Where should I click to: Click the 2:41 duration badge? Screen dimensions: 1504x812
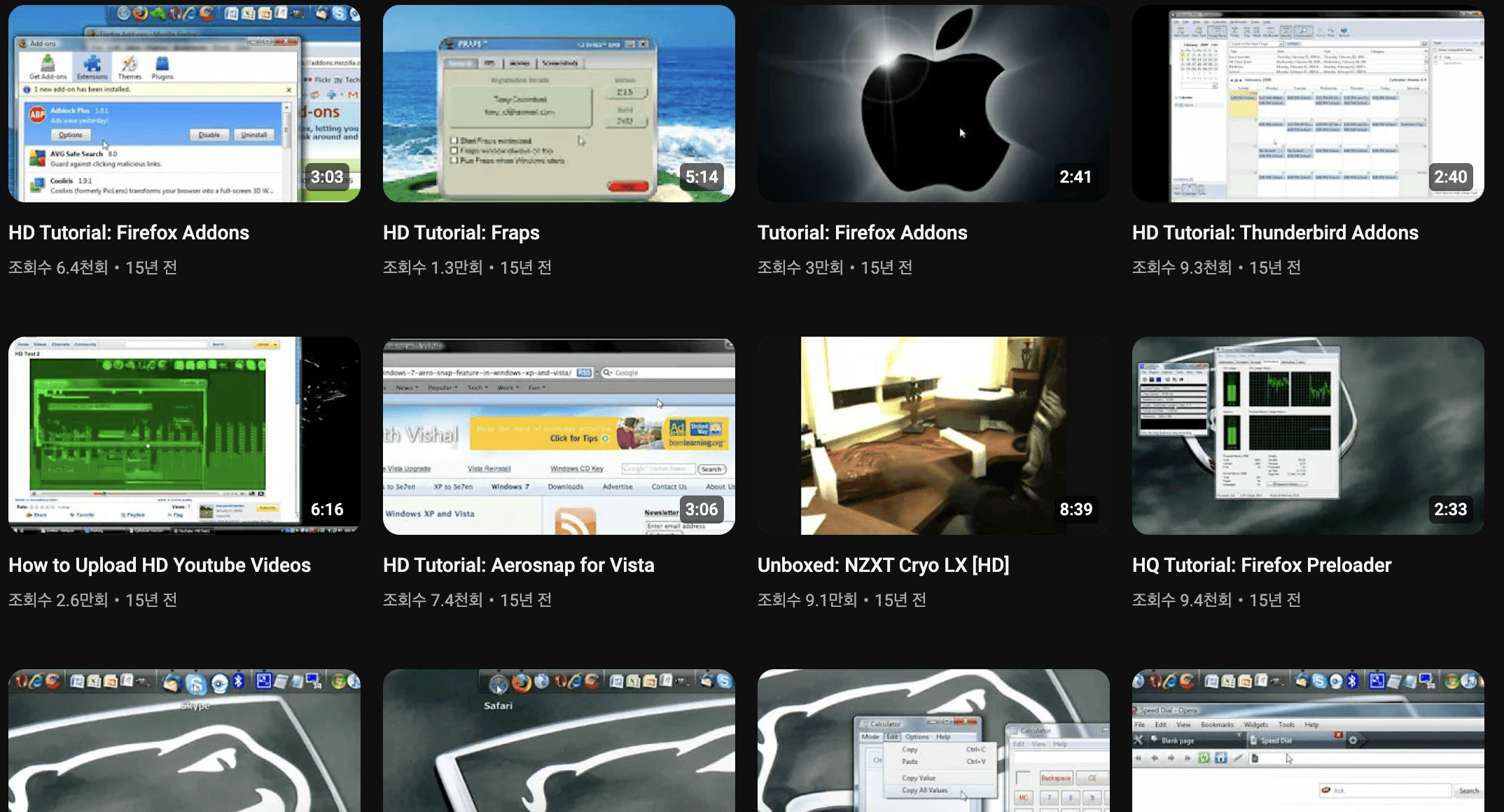[1075, 177]
